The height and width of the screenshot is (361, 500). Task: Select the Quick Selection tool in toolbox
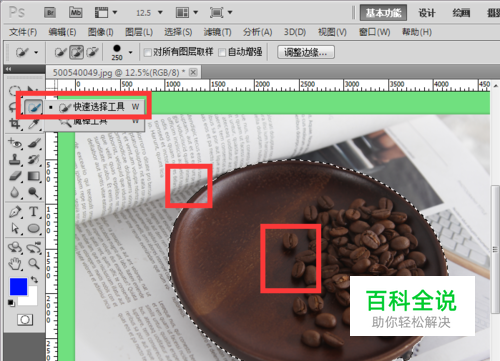[34, 107]
